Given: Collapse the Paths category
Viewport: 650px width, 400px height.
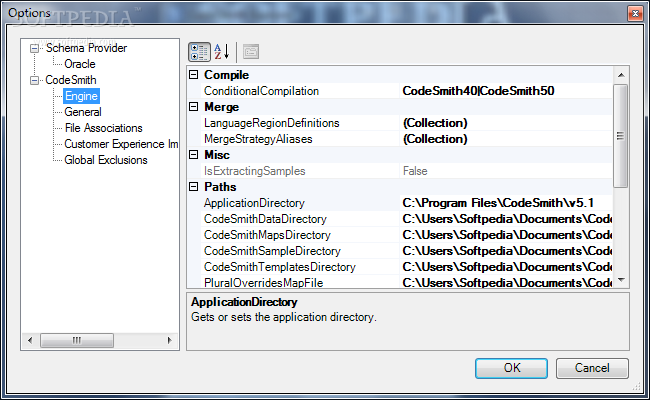Looking at the screenshot, I should coord(194,187).
